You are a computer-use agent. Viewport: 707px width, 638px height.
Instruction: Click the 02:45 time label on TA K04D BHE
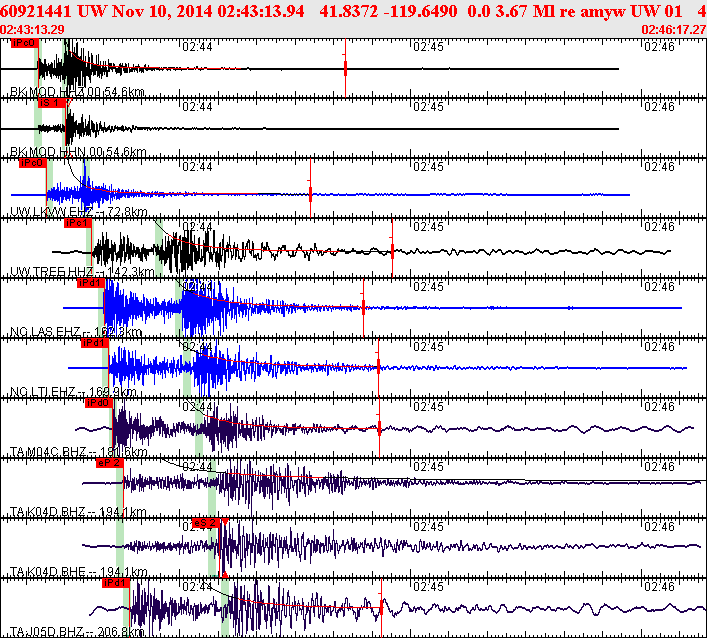pyautogui.click(x=428, y=527)
